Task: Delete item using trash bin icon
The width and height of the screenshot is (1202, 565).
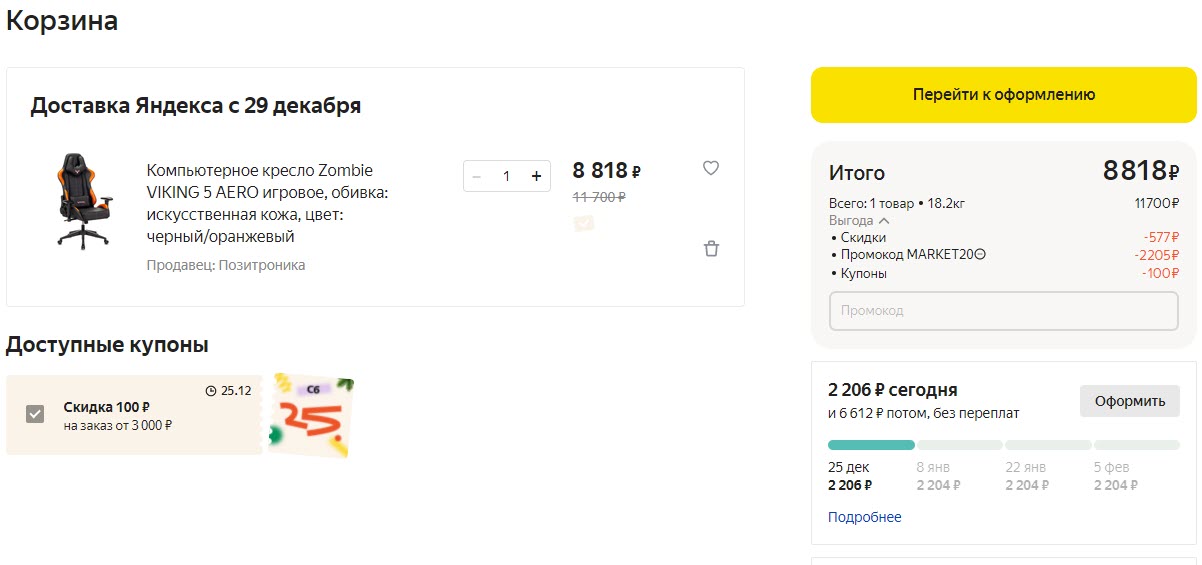Action: [x=711, y=249]
